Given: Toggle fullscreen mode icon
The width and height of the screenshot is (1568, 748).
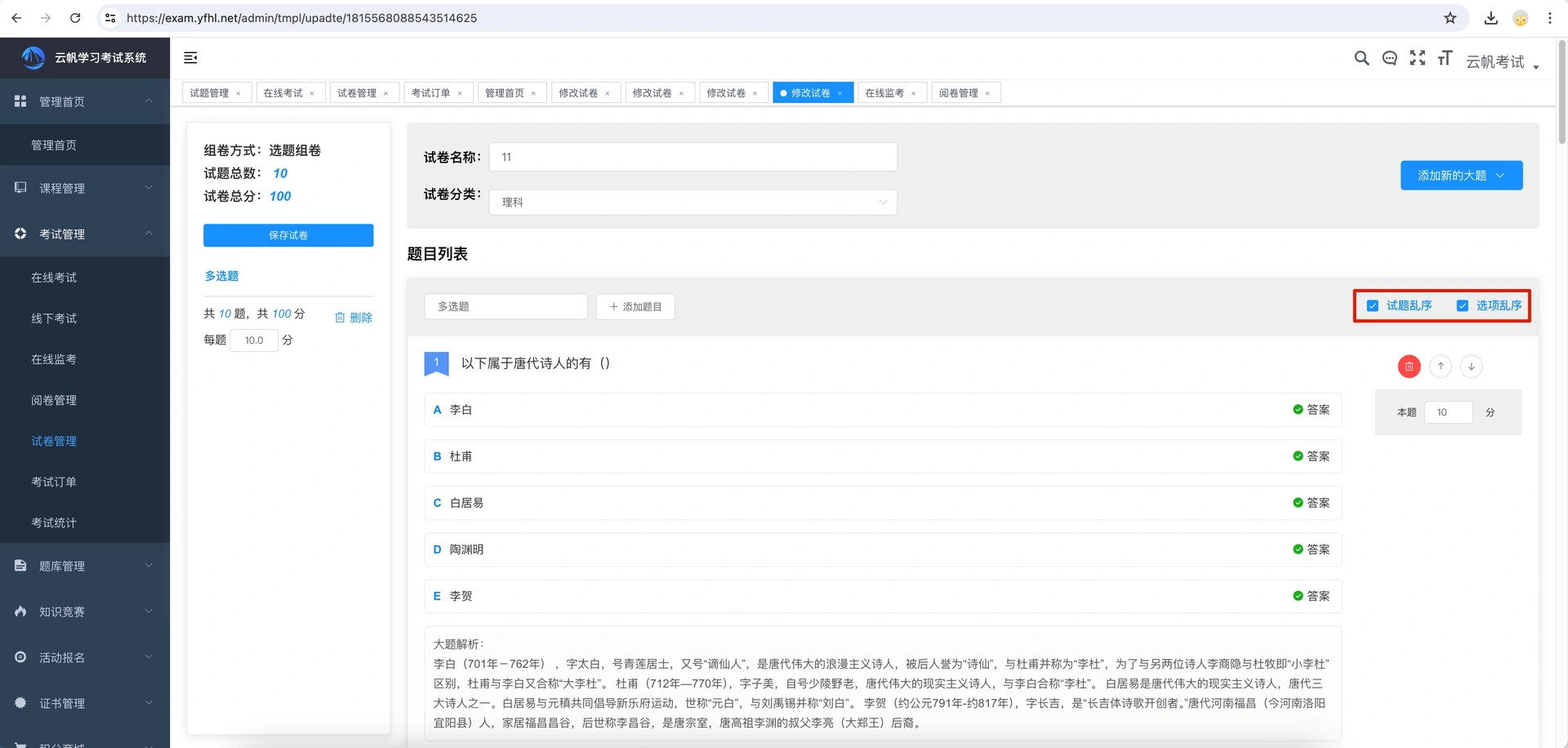Looking at the screenshot, I should [1418, 58].
